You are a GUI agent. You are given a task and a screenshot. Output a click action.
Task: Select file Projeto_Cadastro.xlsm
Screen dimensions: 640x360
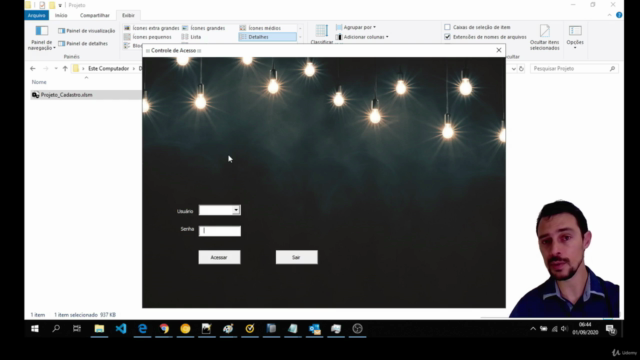pos(66,95)
